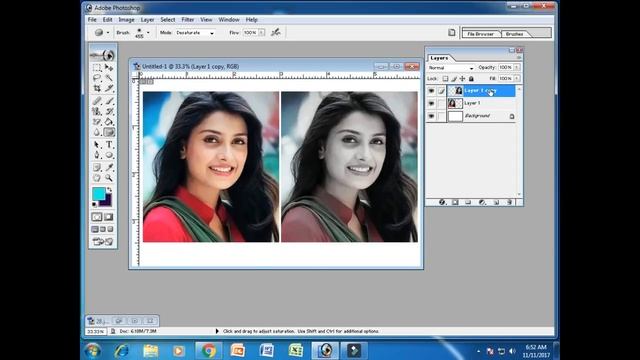Viewport: 640px width, 360px height.
Task: Select the Eraser tool
Action: pyautogui.click(x=97, y=122)
